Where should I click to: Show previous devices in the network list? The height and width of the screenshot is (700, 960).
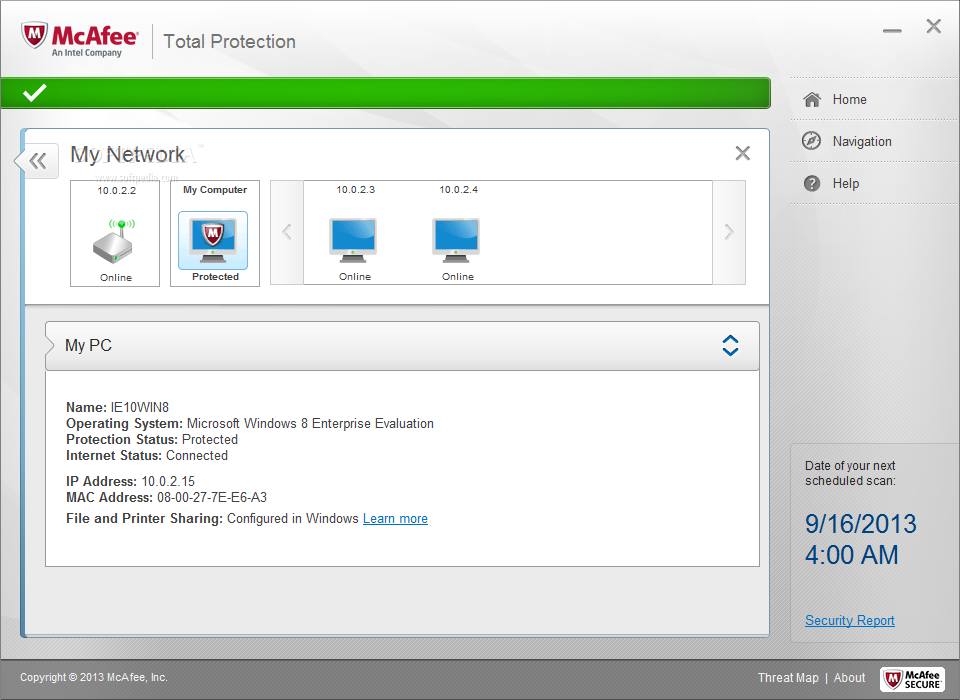tap(287, 232)
